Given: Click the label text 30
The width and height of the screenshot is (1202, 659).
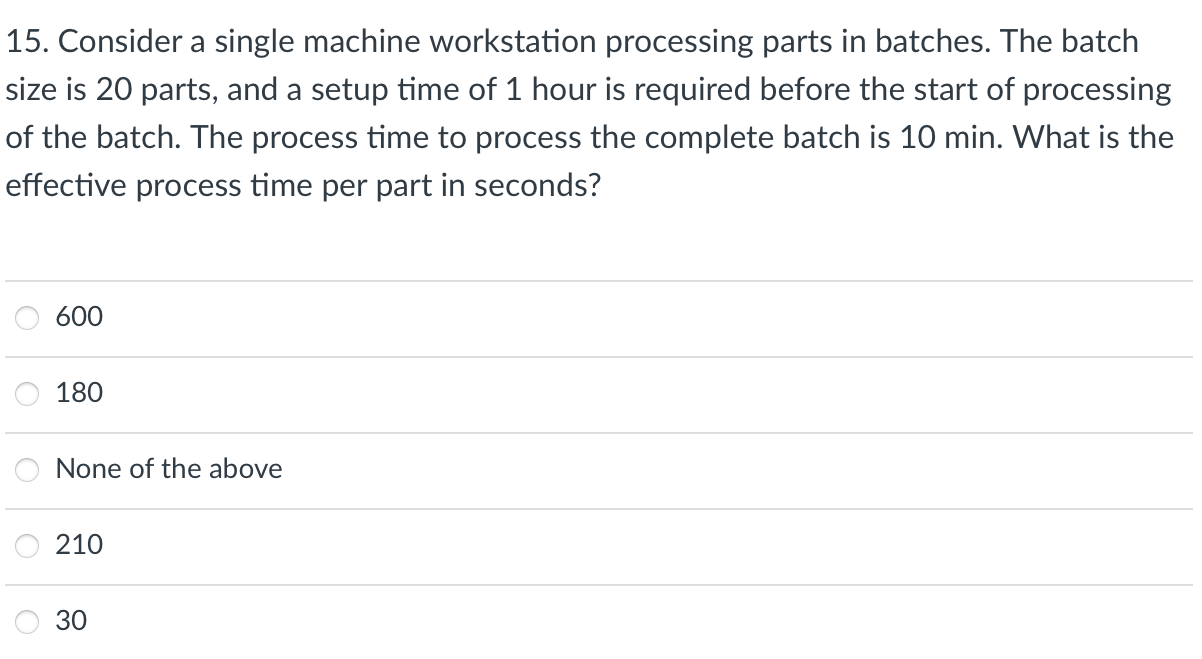Looking at the screenshot, I should tap(72, 621).
